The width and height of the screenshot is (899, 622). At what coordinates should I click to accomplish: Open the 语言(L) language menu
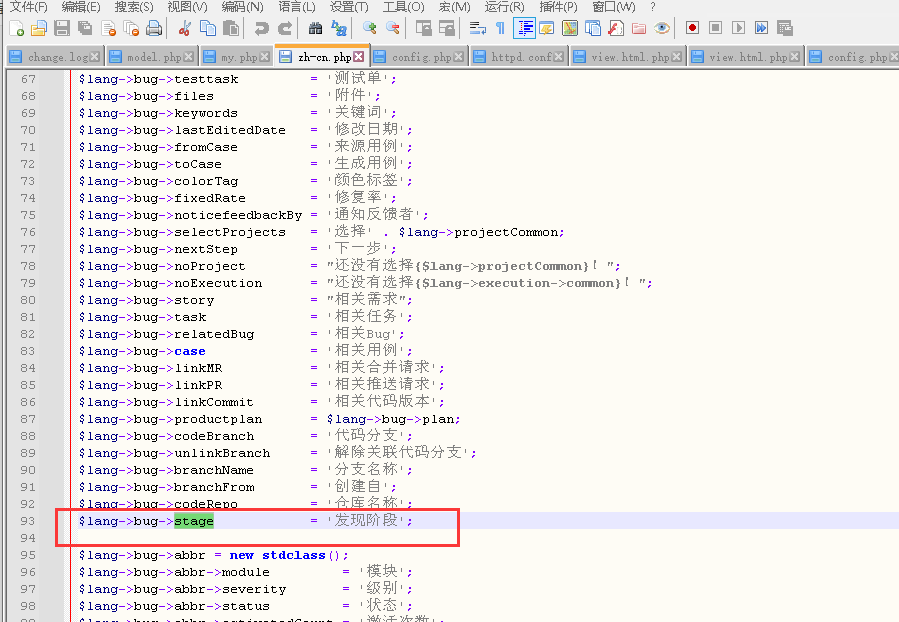[297, 7]
